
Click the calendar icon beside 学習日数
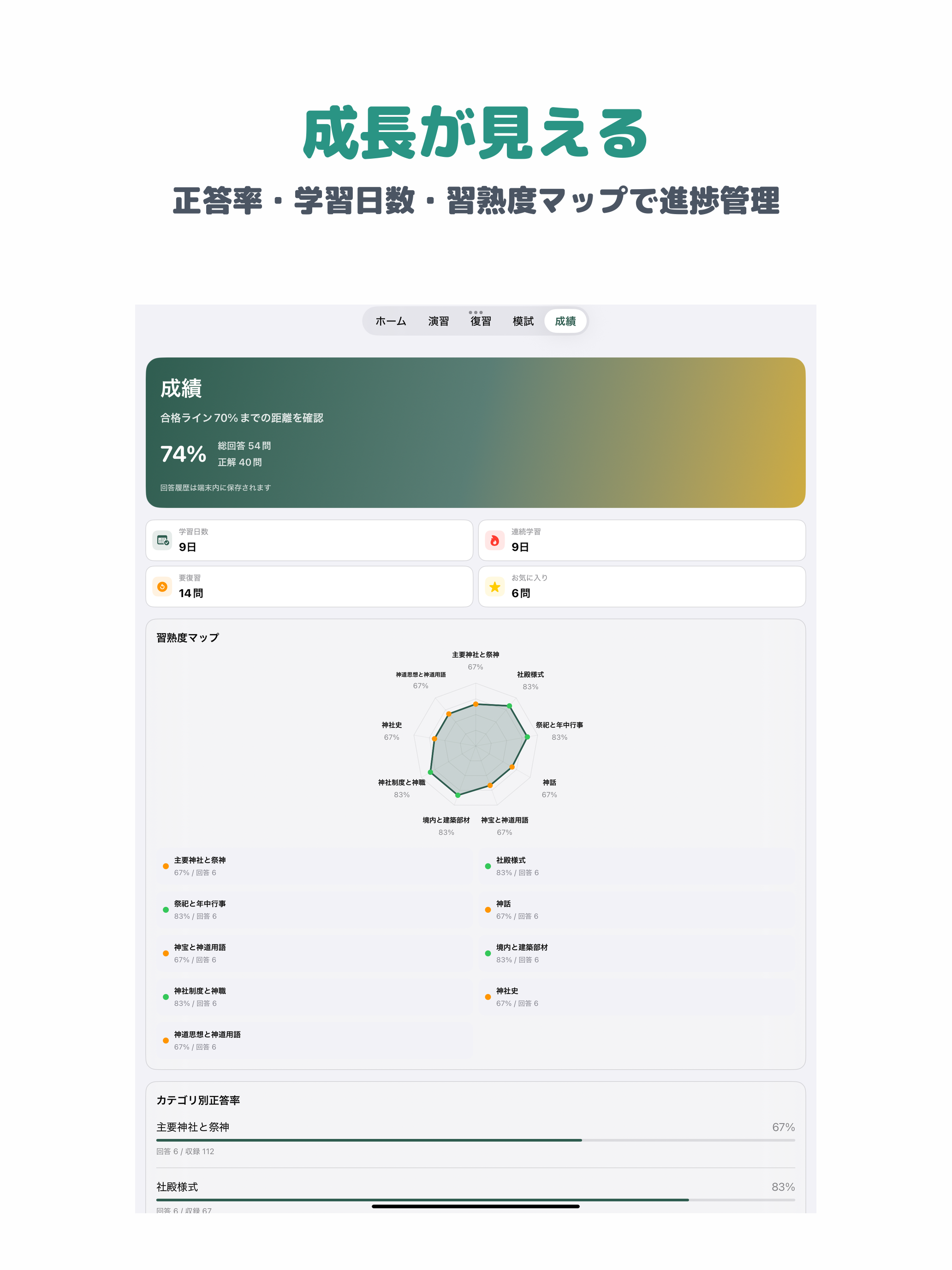pos(162,540)
